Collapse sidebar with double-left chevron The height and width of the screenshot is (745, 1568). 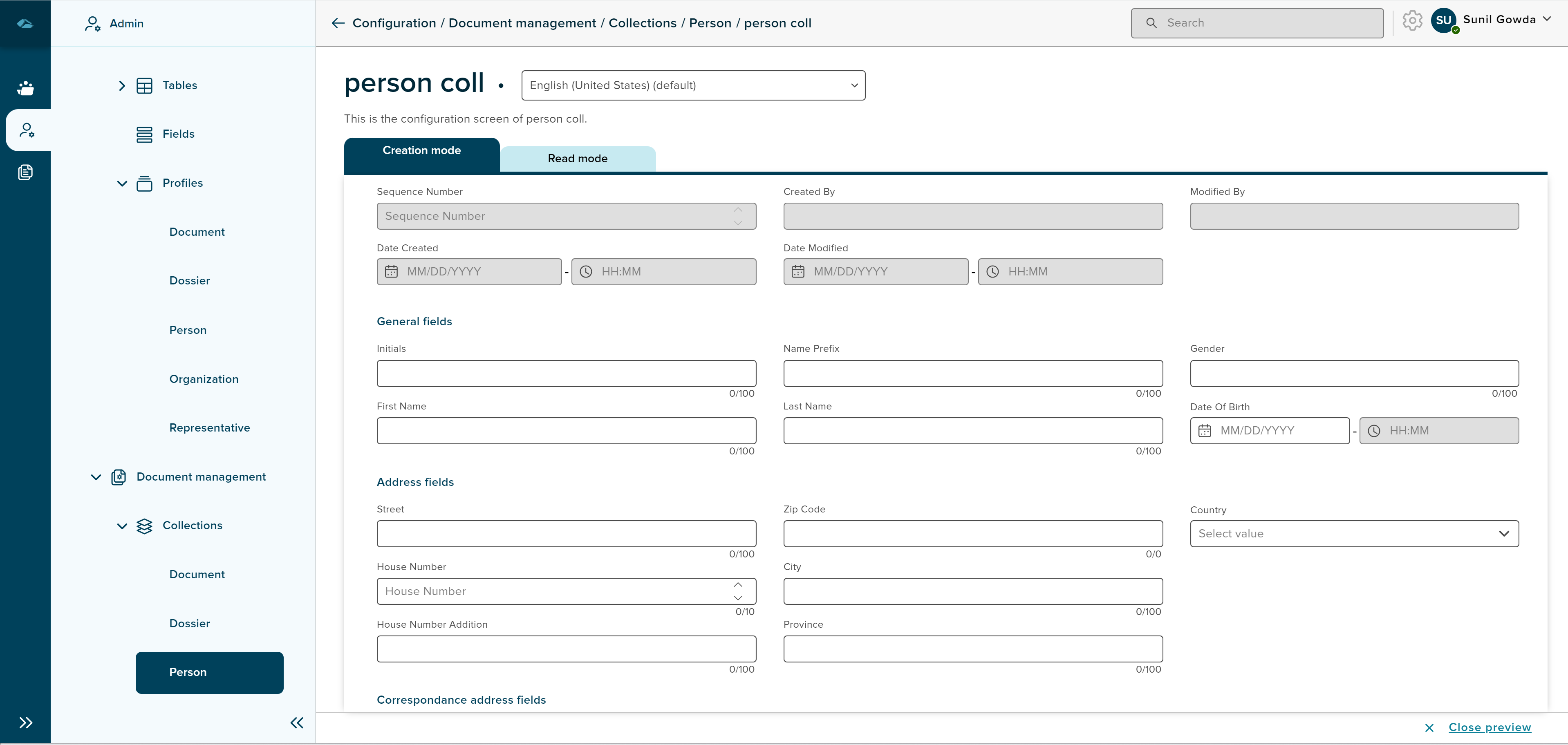296,723
